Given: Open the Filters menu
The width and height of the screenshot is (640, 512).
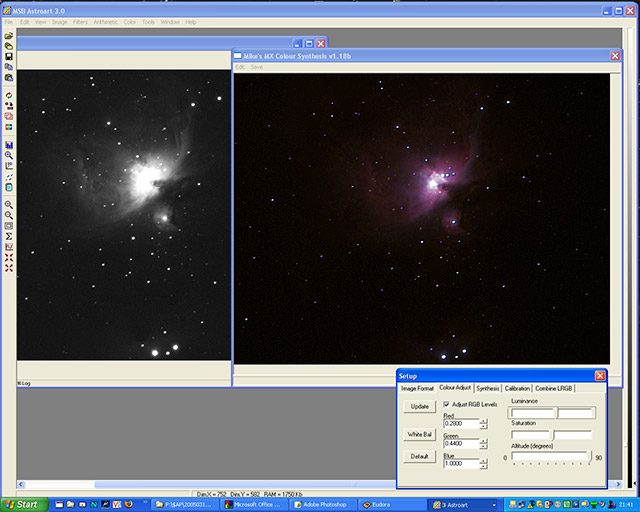Looking at the screenshot, I should 80,21.
